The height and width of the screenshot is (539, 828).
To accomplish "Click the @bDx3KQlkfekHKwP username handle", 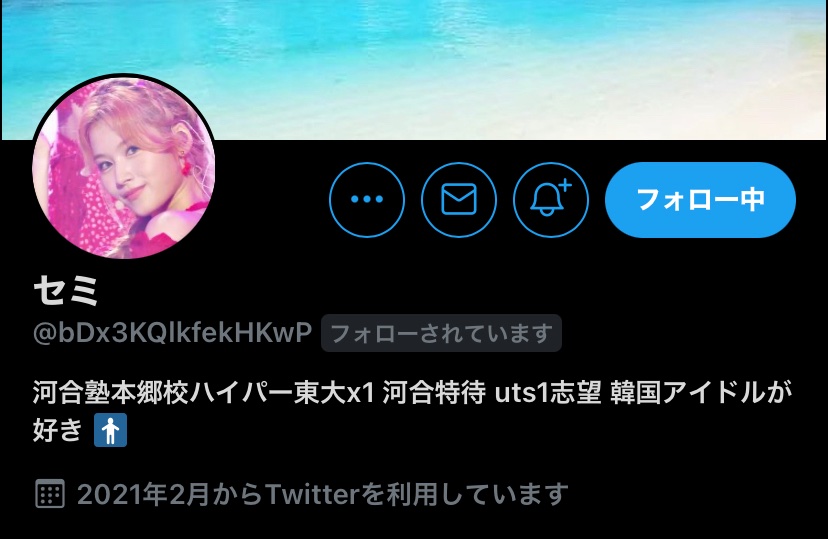I will [173, 333].
